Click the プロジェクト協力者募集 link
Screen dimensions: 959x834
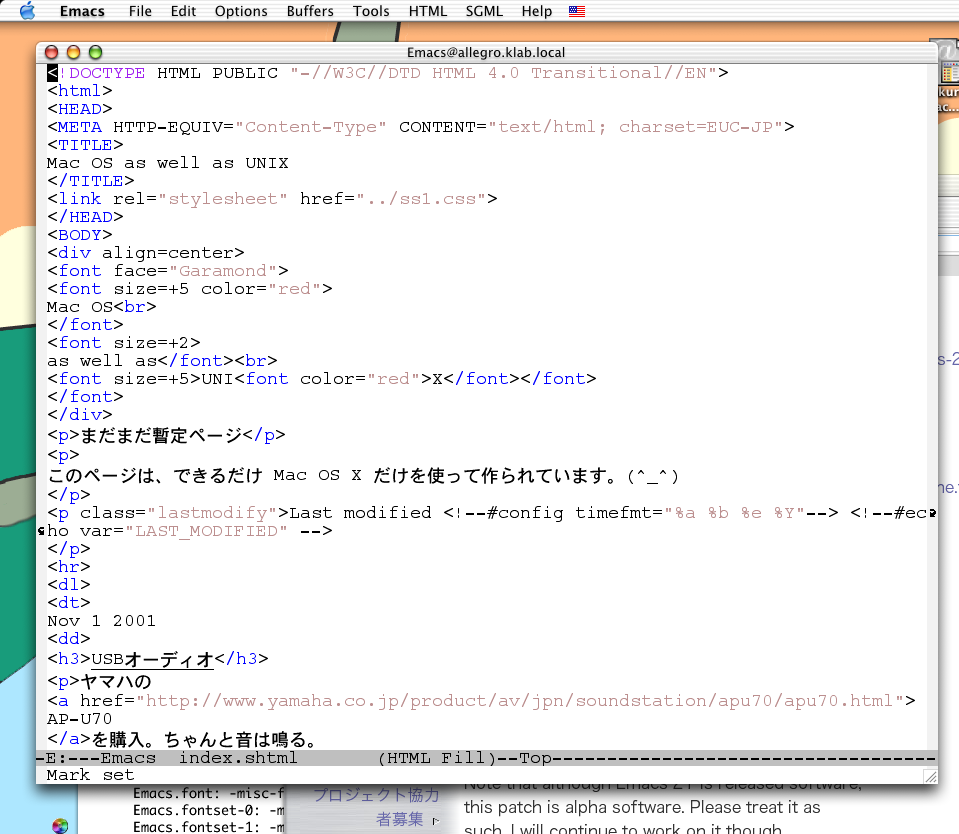point(375,808)
